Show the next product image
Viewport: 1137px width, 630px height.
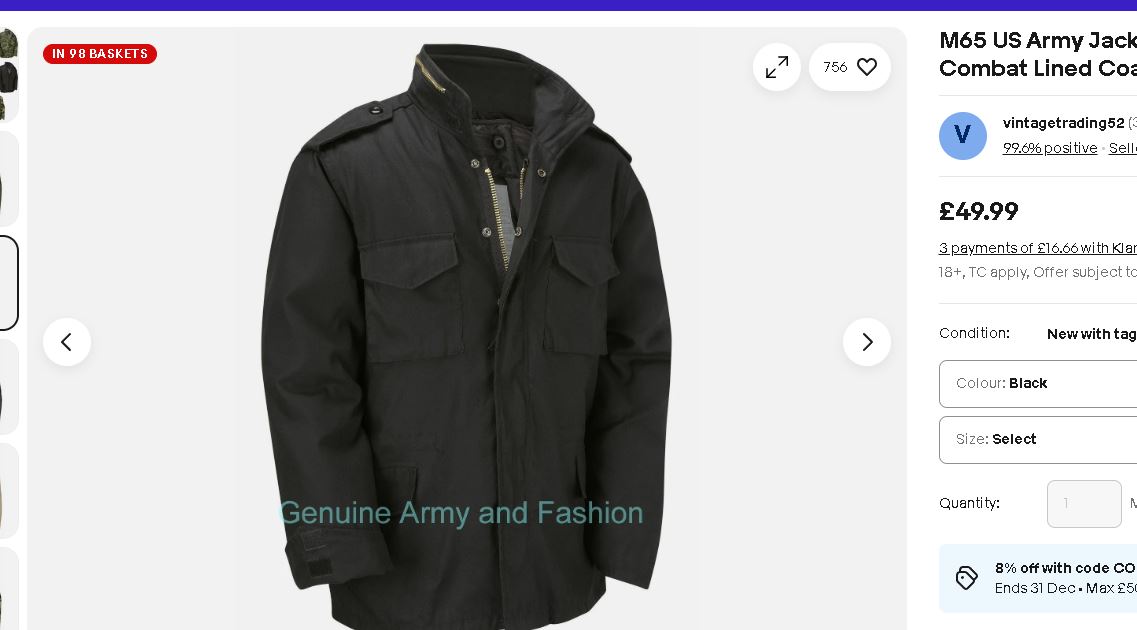point(867,341)
